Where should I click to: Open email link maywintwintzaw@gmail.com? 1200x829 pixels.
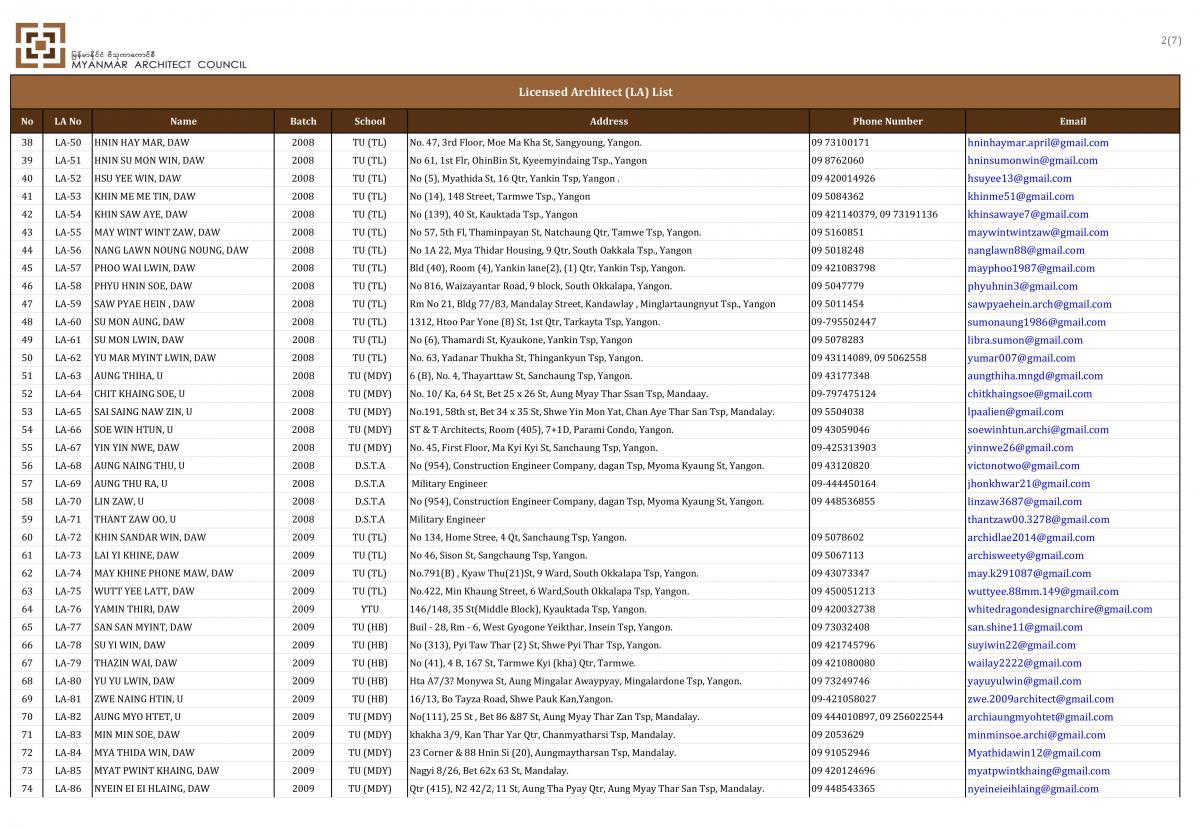[1038, 233]
